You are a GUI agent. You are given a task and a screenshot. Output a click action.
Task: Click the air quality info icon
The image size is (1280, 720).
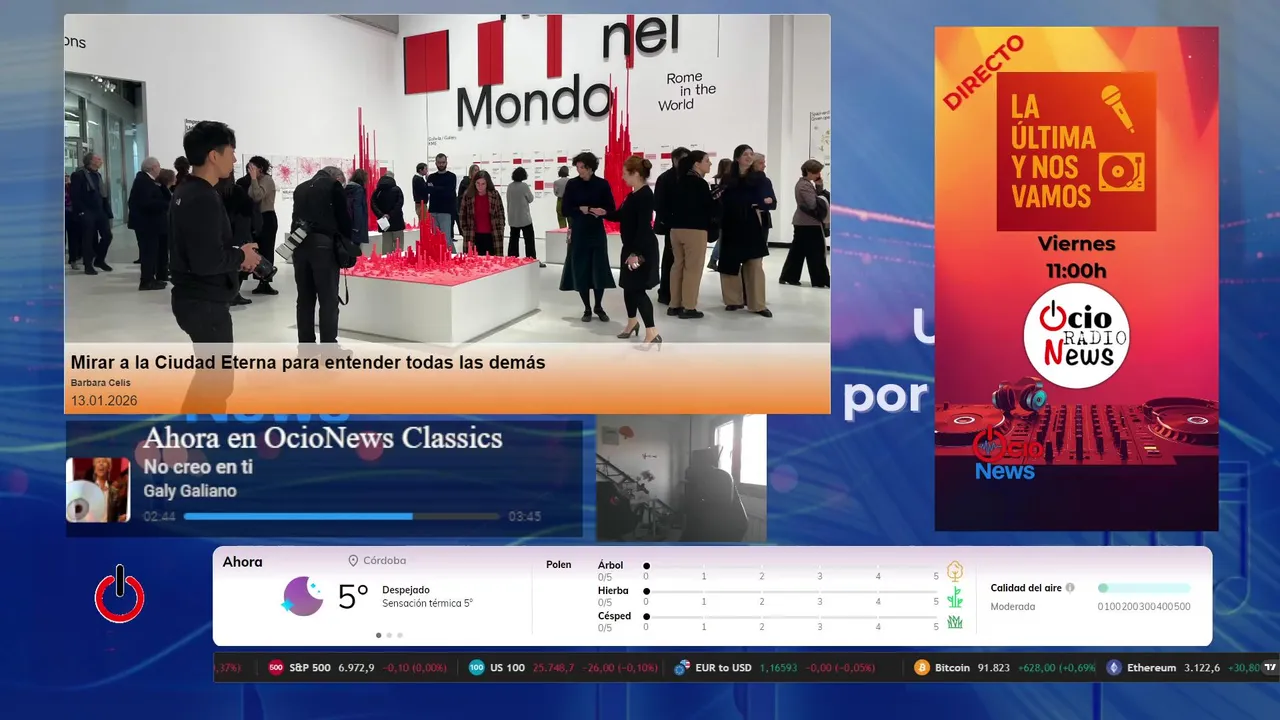[x=1070, y=588]
